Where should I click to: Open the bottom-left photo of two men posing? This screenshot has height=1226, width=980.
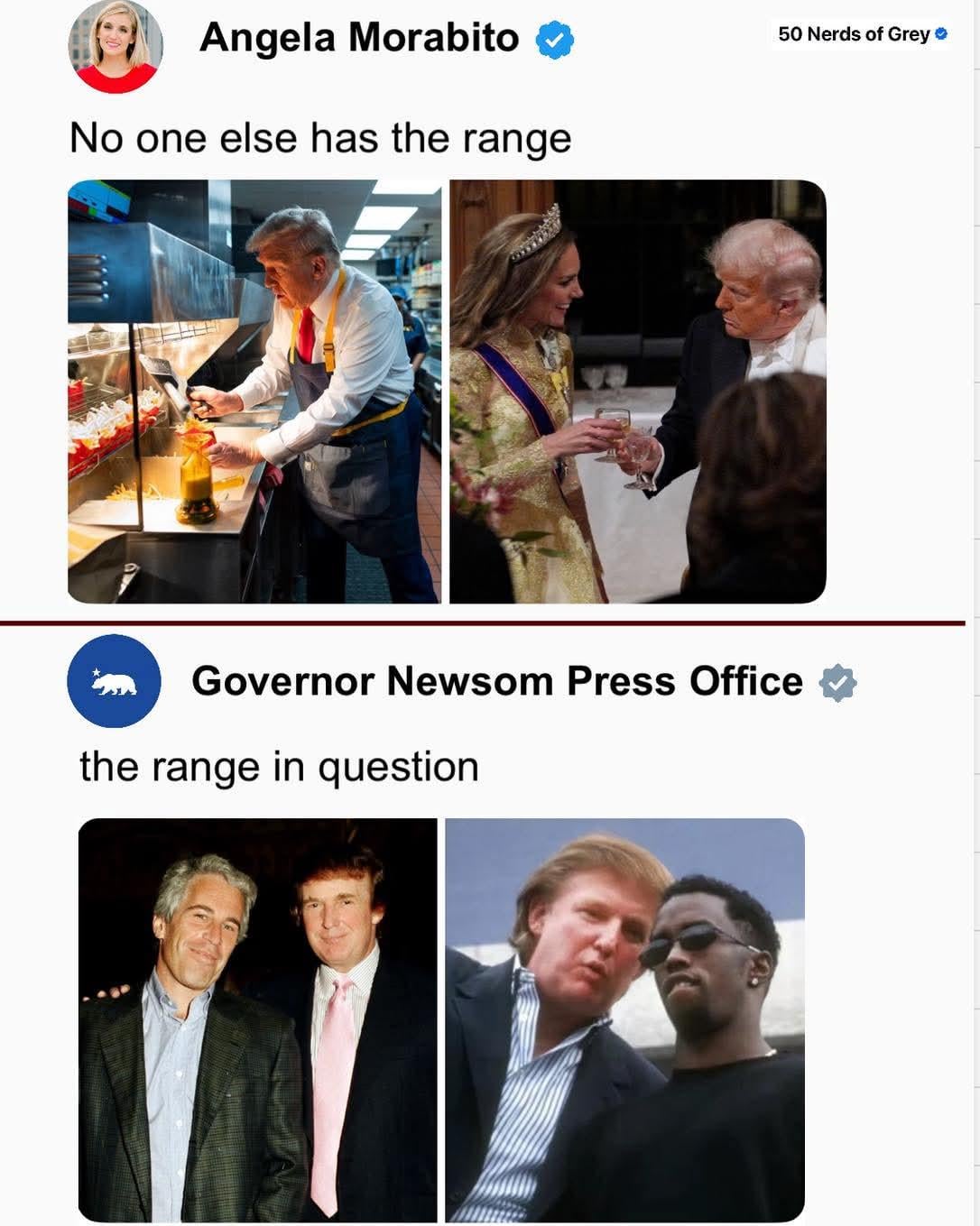click(x=257, y=1020)
